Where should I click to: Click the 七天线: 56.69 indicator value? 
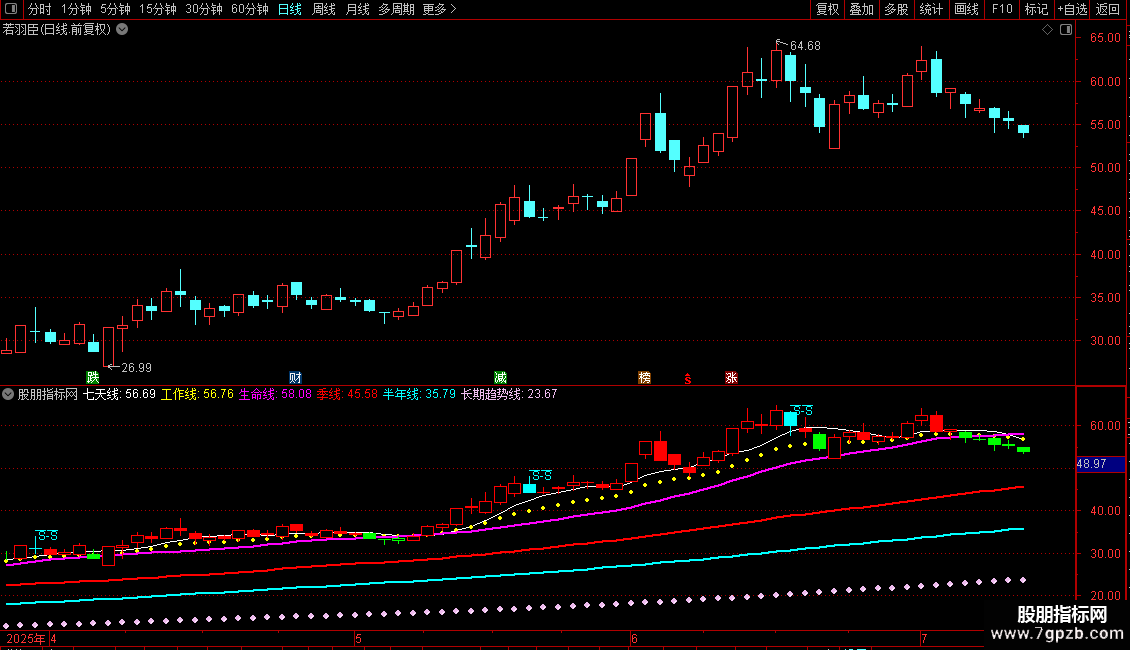coord(120,394)
